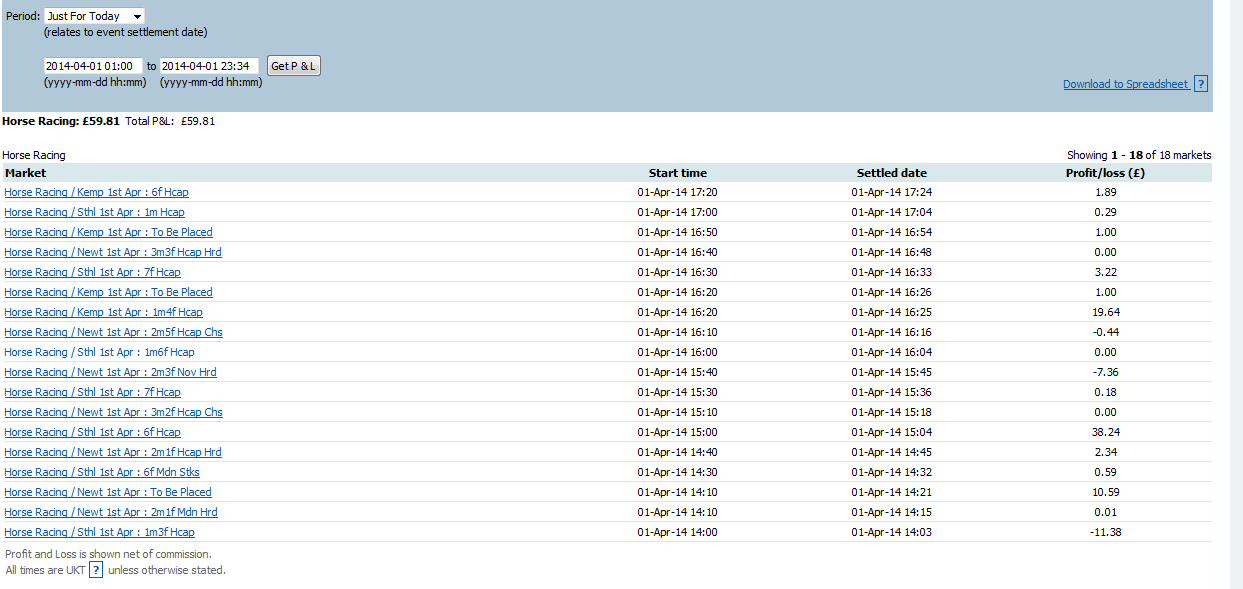Select the 19.64 profit value
Image resolution: width=1243 pixels, height=589 pixels.
1105,312
